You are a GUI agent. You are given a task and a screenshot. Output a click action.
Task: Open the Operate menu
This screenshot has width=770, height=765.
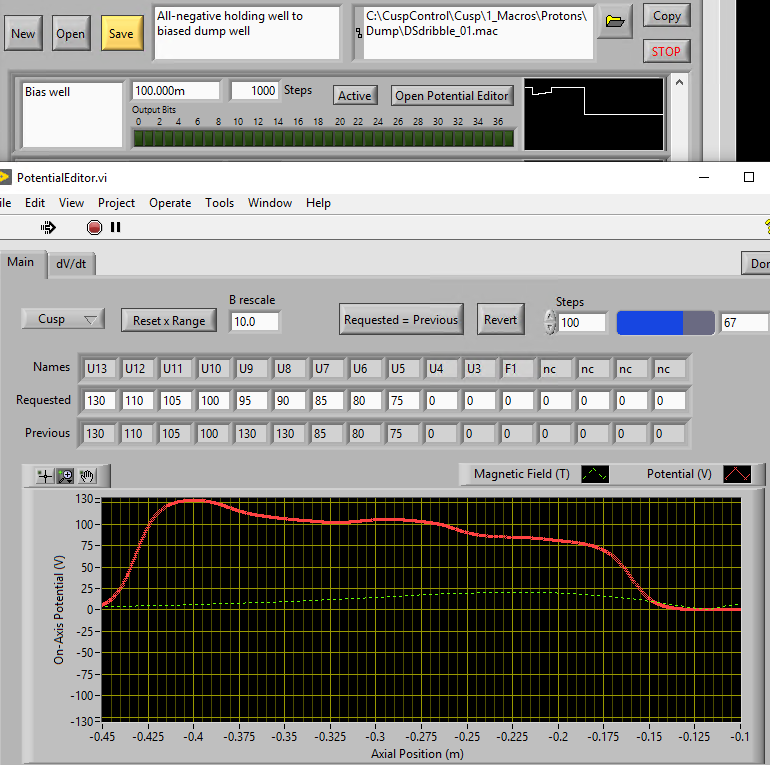(170, 202)
